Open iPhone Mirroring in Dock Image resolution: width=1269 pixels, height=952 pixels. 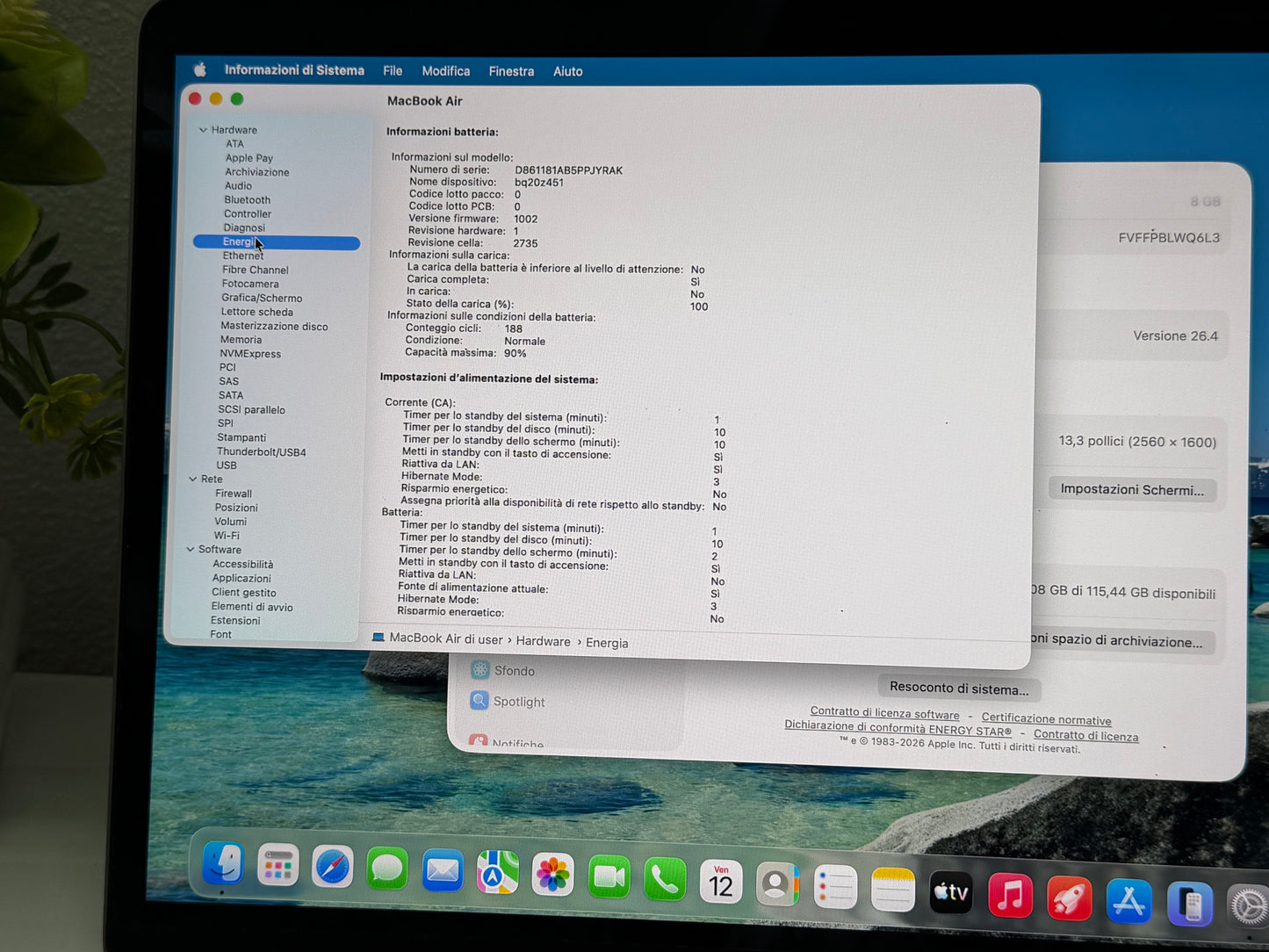1190,905
